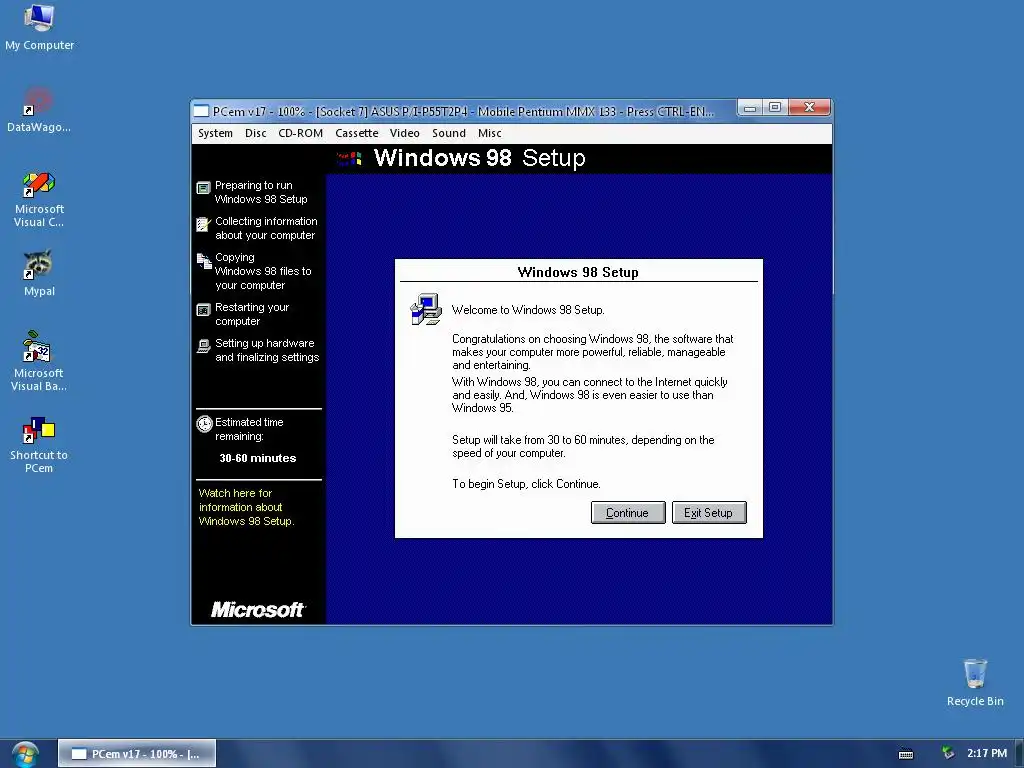Viewport: 1024px width, 768px height.
Task: Open the Mypal browser icon
Action: point(39,274)
